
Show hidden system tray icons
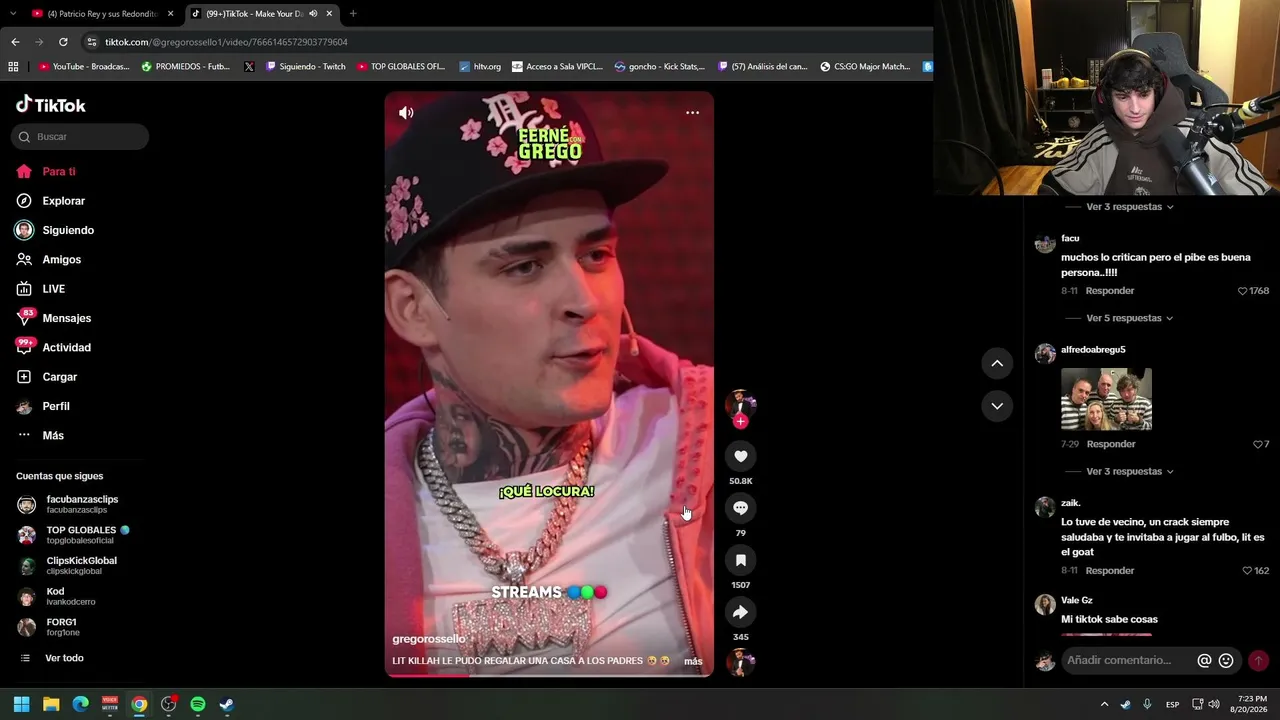click(x=1104, y=704)
